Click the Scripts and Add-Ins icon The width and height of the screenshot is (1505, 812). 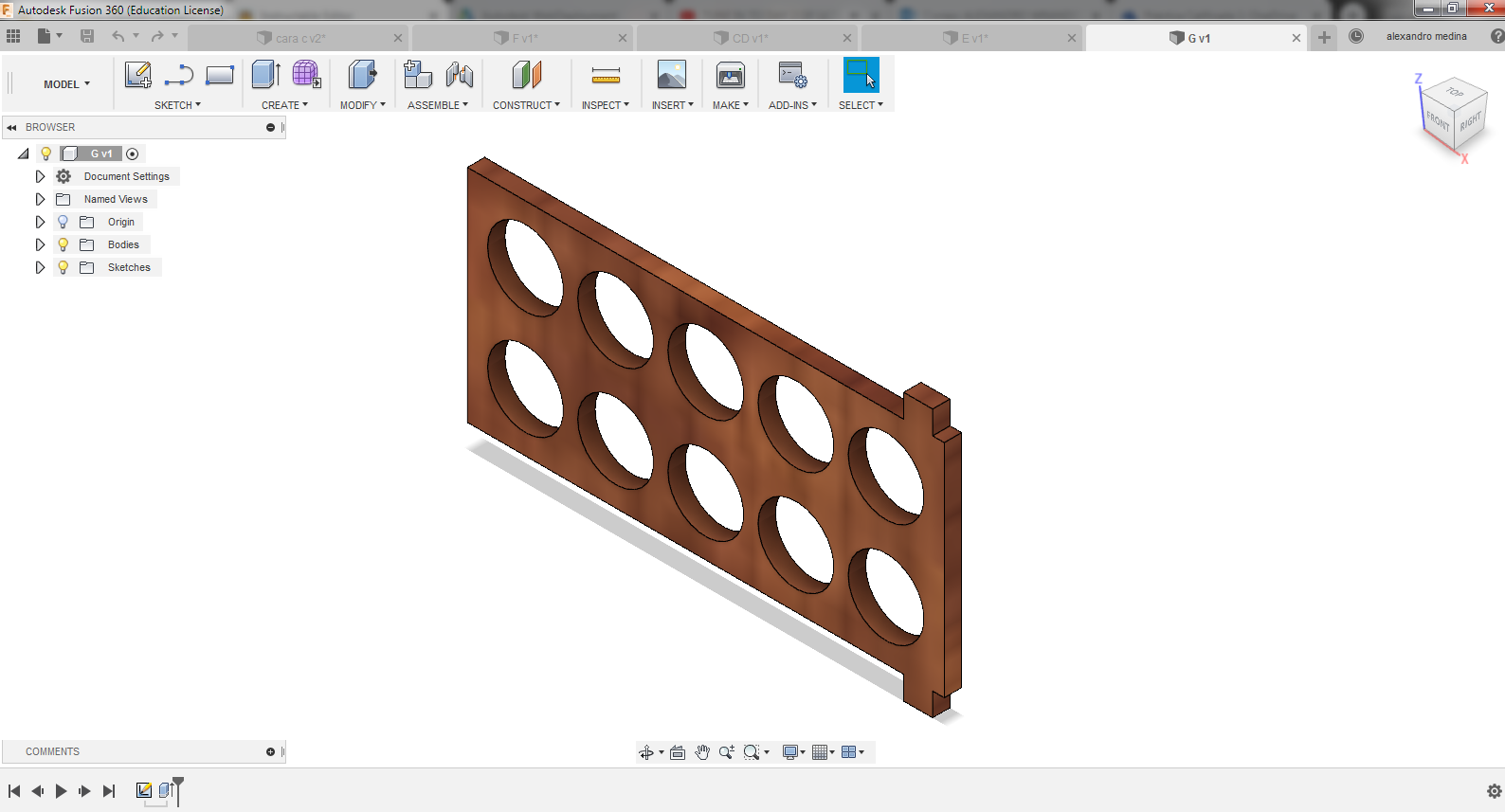coord(792,75)
